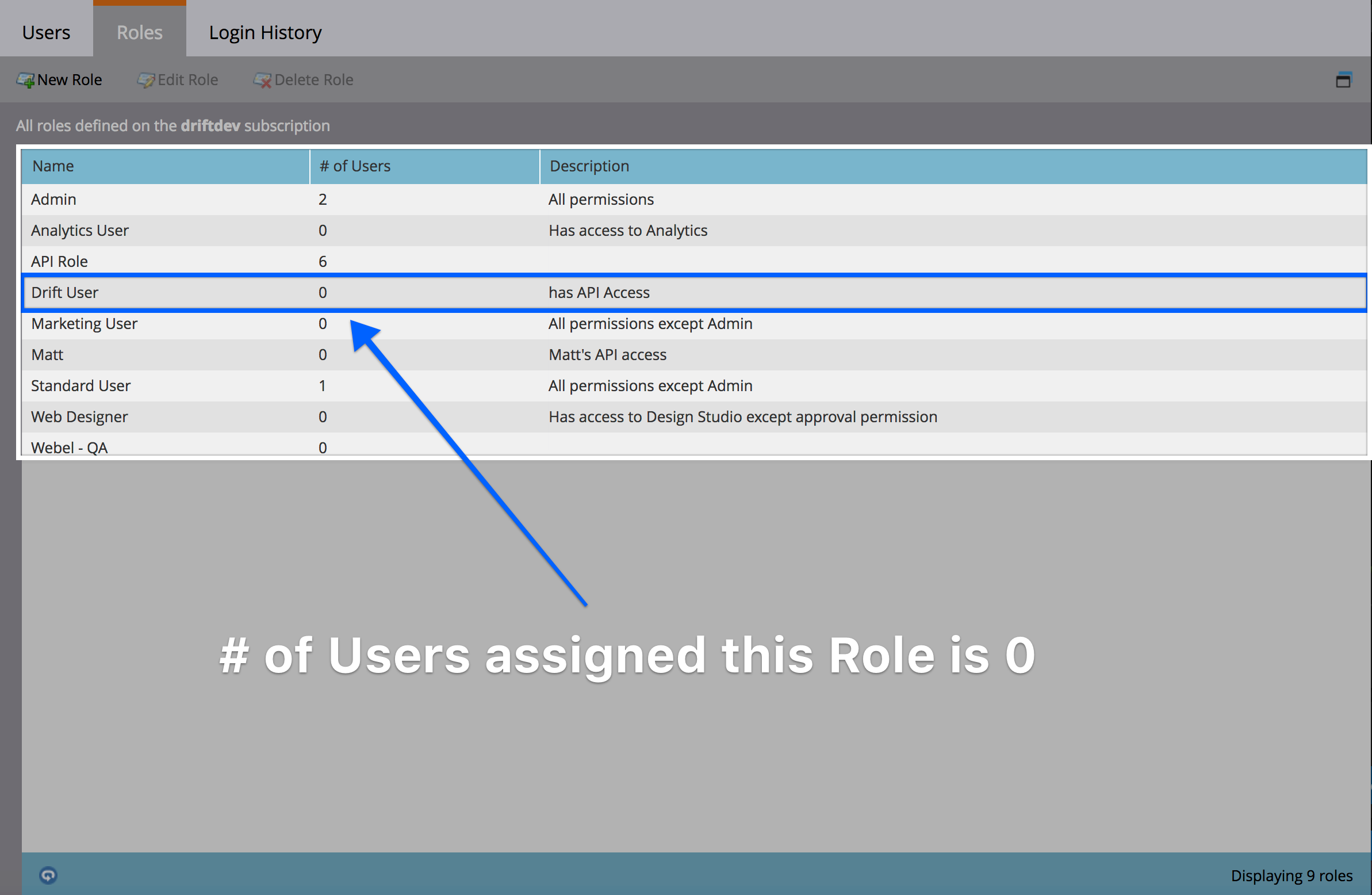Select the Web Designer role
This screenshot has height=895, width=1372.
[x=694, y=417]
